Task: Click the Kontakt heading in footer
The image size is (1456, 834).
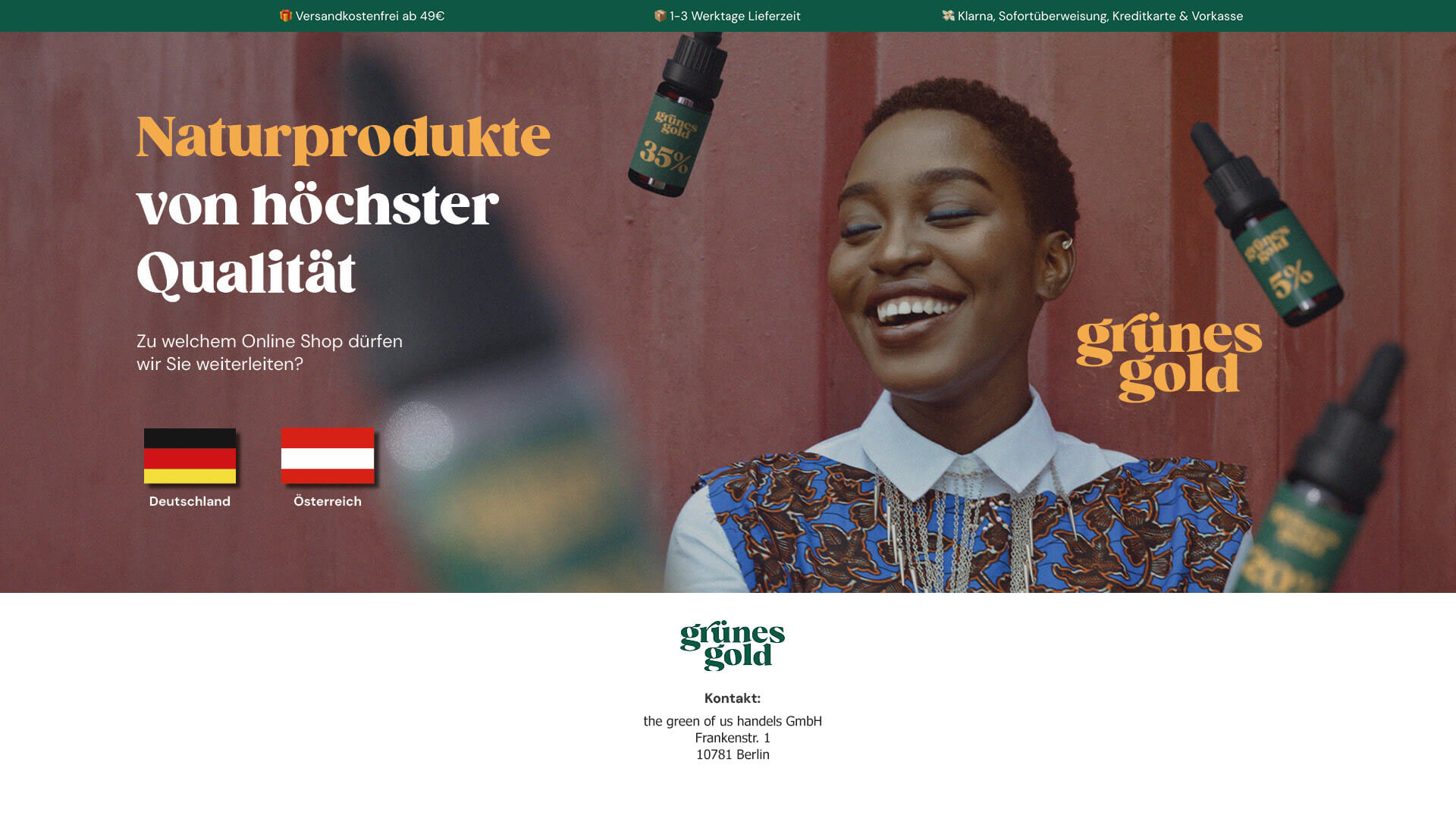Action: click(733, 698)
